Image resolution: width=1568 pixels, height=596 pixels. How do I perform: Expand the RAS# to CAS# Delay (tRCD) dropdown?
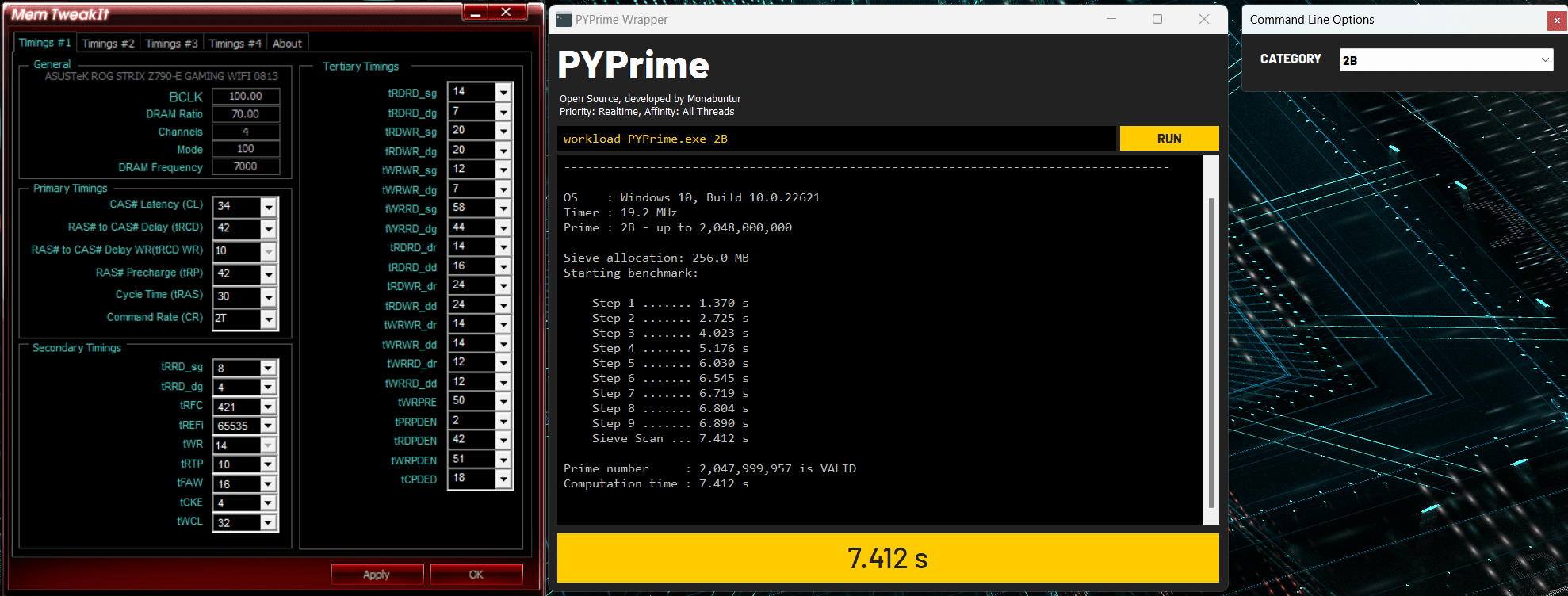tap(269, 229)
